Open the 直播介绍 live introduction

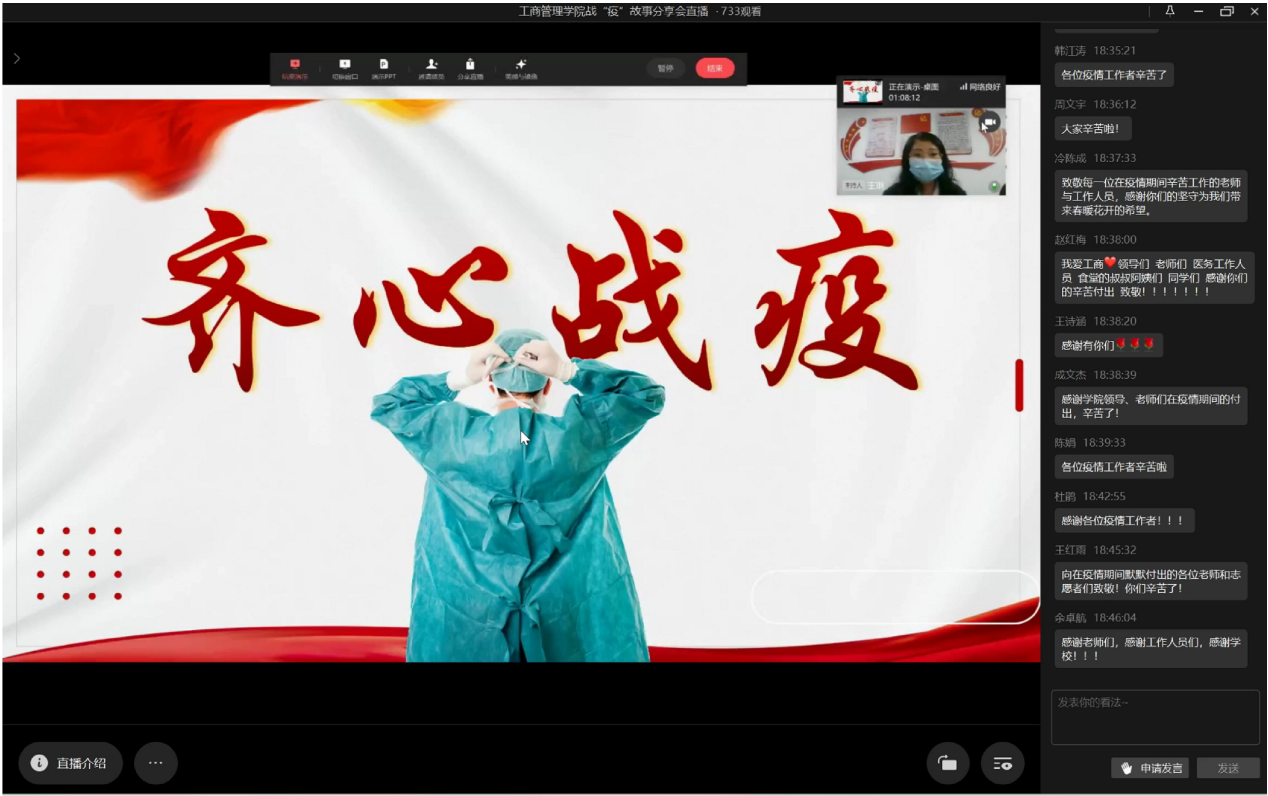(x=70, y=763)
